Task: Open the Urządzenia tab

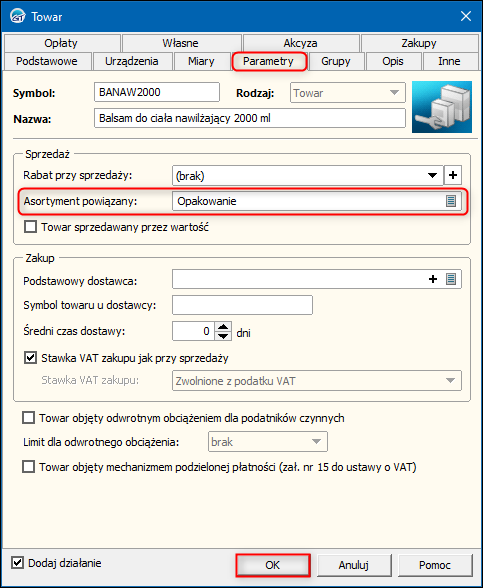Action: click(x=132, y=61)
